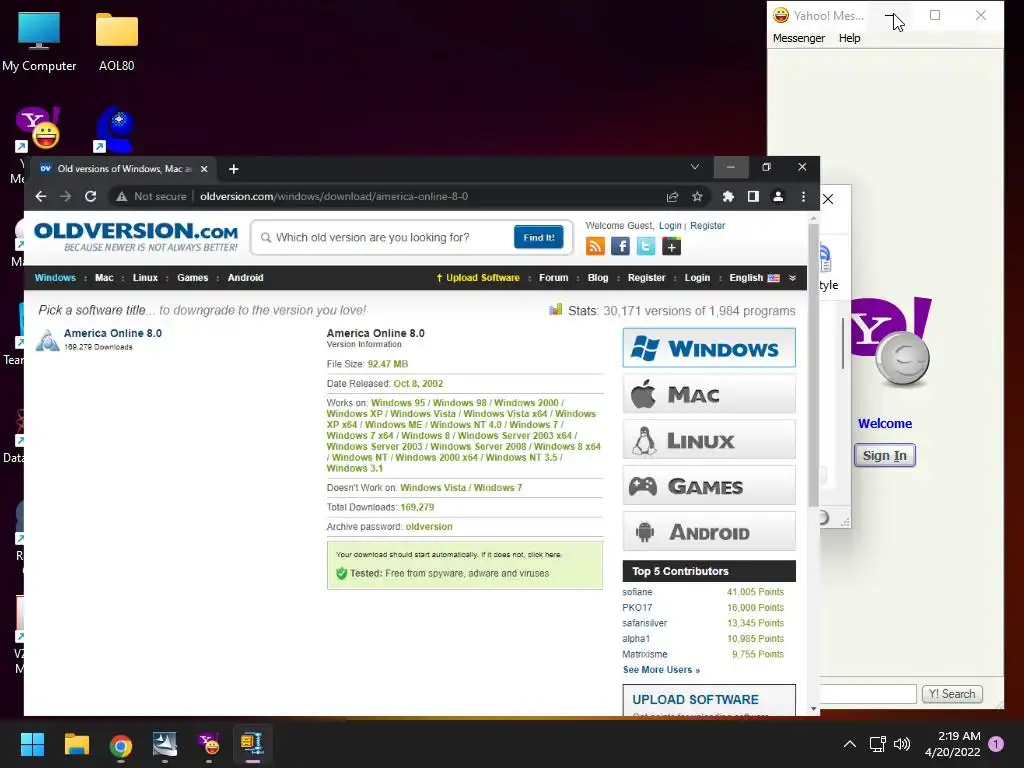The width and height of the screenshot is (1024, 768).
Task: Click the Mac platform banner button
Action: pos(709,394)
